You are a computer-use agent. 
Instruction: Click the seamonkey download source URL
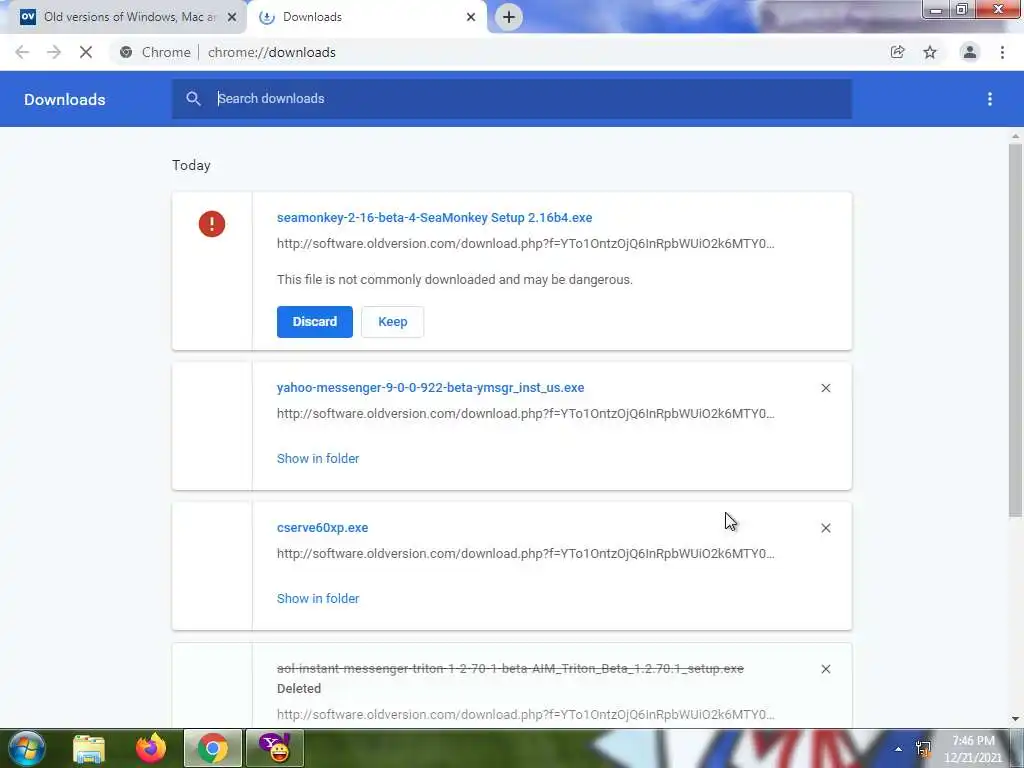click(526, 244)
